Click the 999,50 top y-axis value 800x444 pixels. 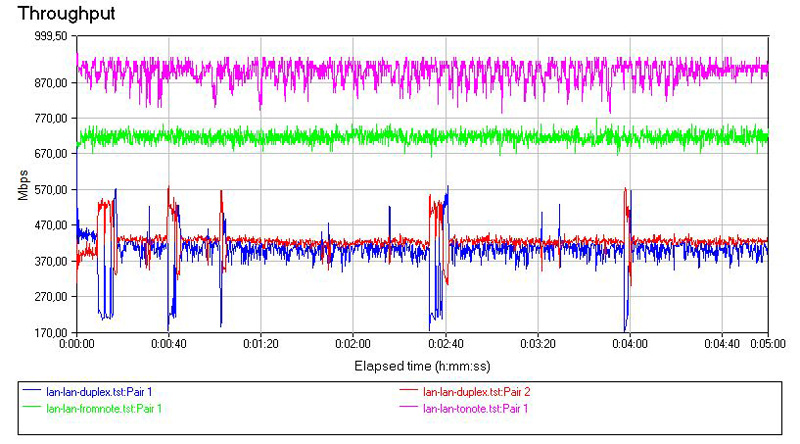click(x=50, y=35)
